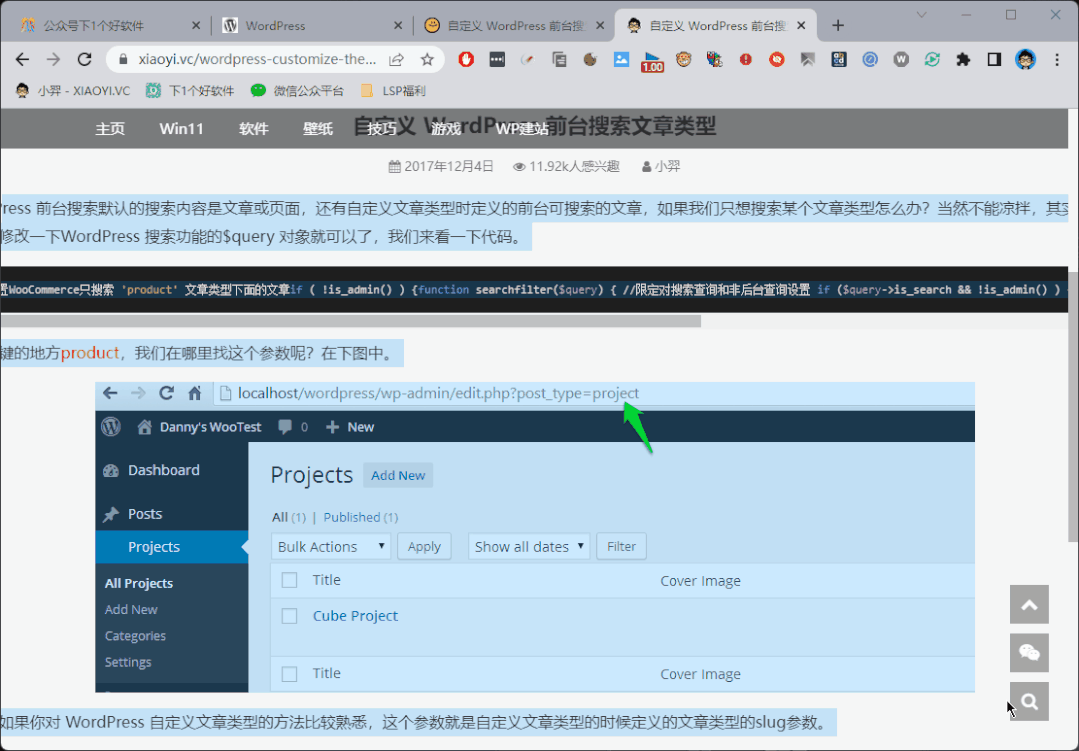Toggle the browser side panel icon
Screen dimensions: 1079x751
tap(994, 60)
